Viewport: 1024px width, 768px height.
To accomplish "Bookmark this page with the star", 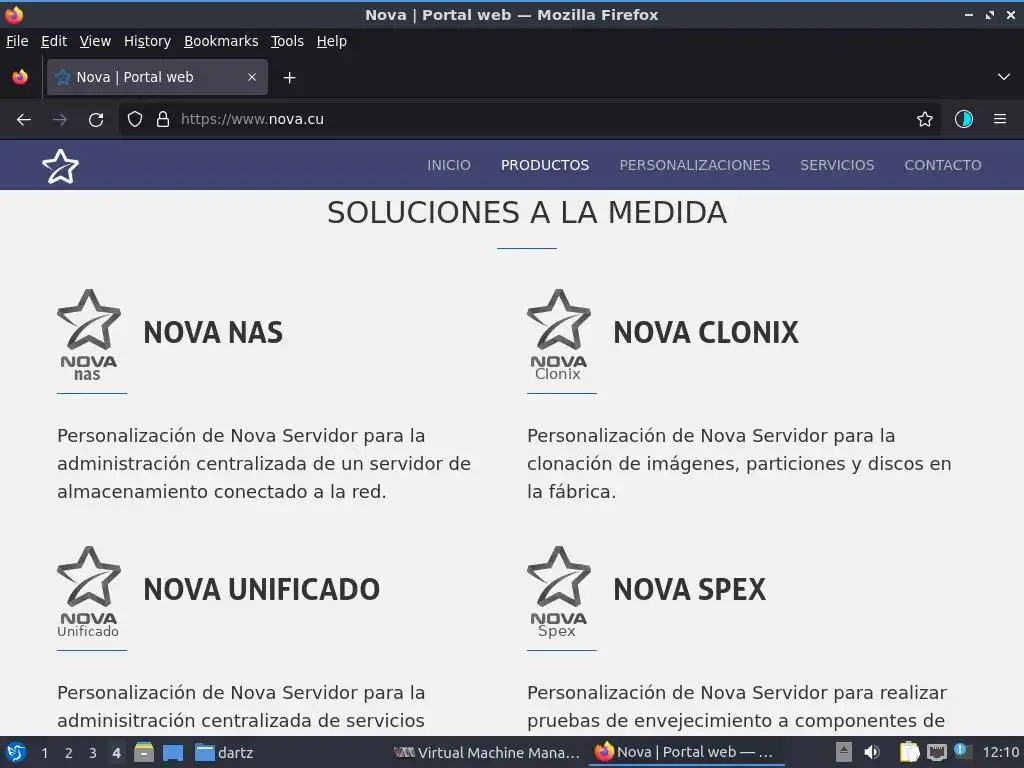I will [925, 120].
